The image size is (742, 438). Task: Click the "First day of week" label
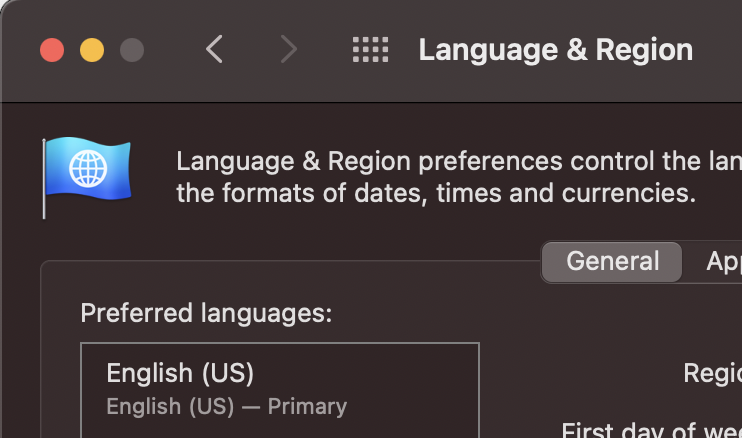tap(650, 431)
